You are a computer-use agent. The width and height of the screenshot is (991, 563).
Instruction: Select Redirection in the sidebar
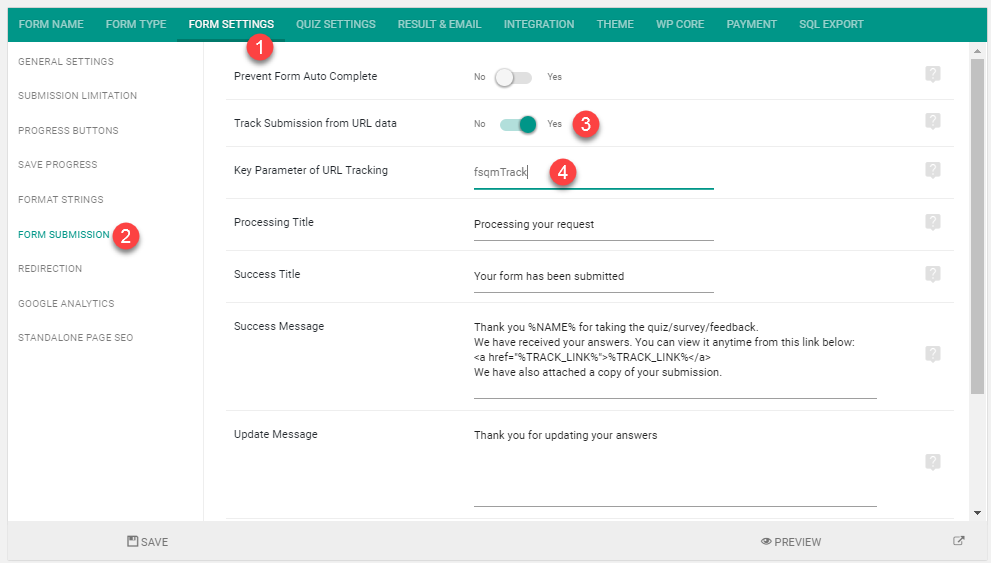(x=50, y=269)
